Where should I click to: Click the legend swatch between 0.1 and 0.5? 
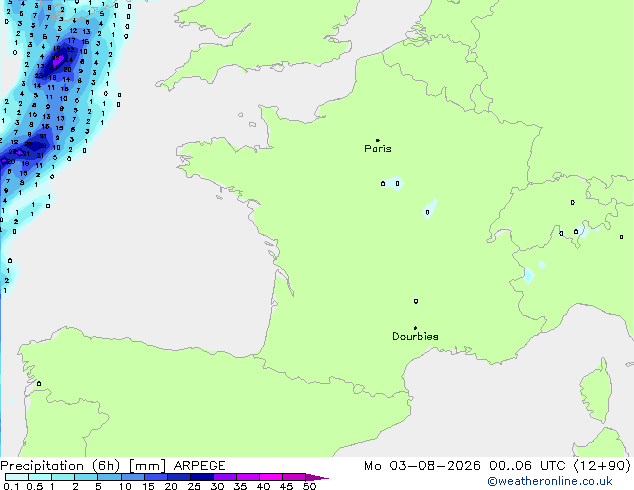[17, 477]
